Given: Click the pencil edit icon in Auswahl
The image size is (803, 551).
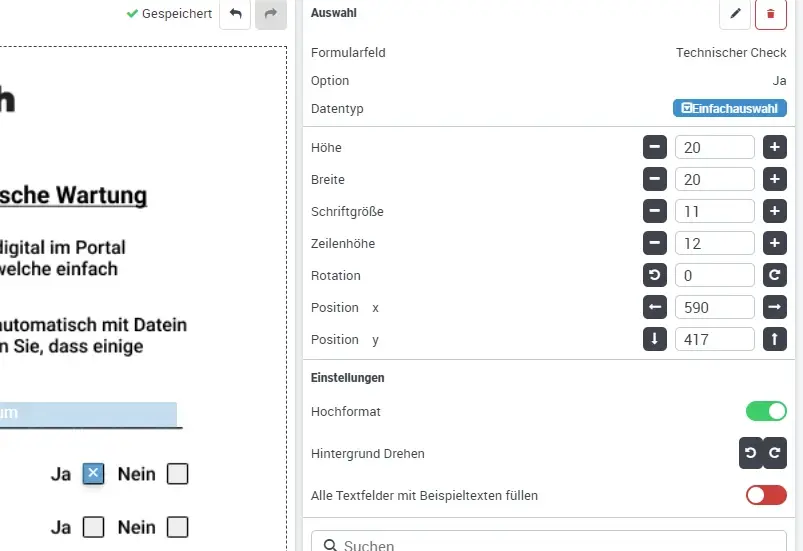Looking at the screenshot, I should 735,14.
